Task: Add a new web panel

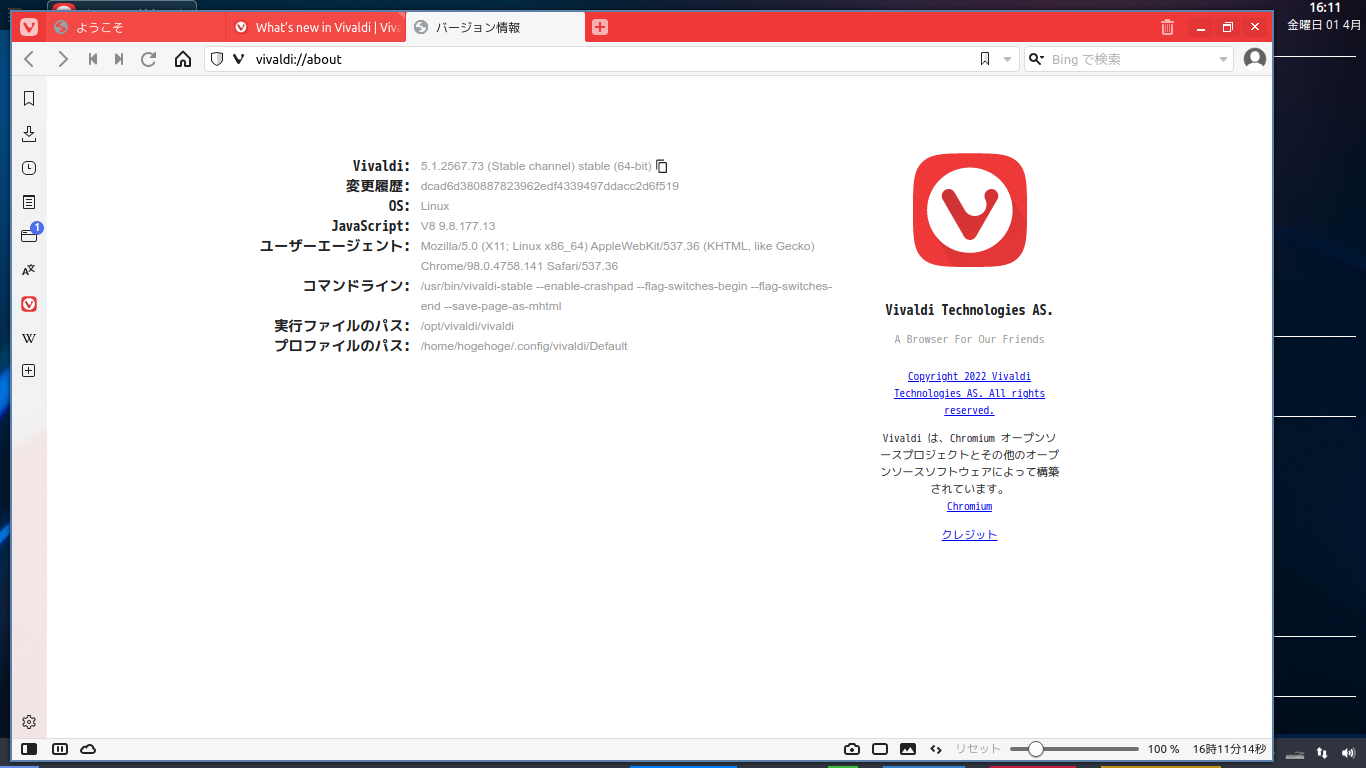Action: pos(29,371)
